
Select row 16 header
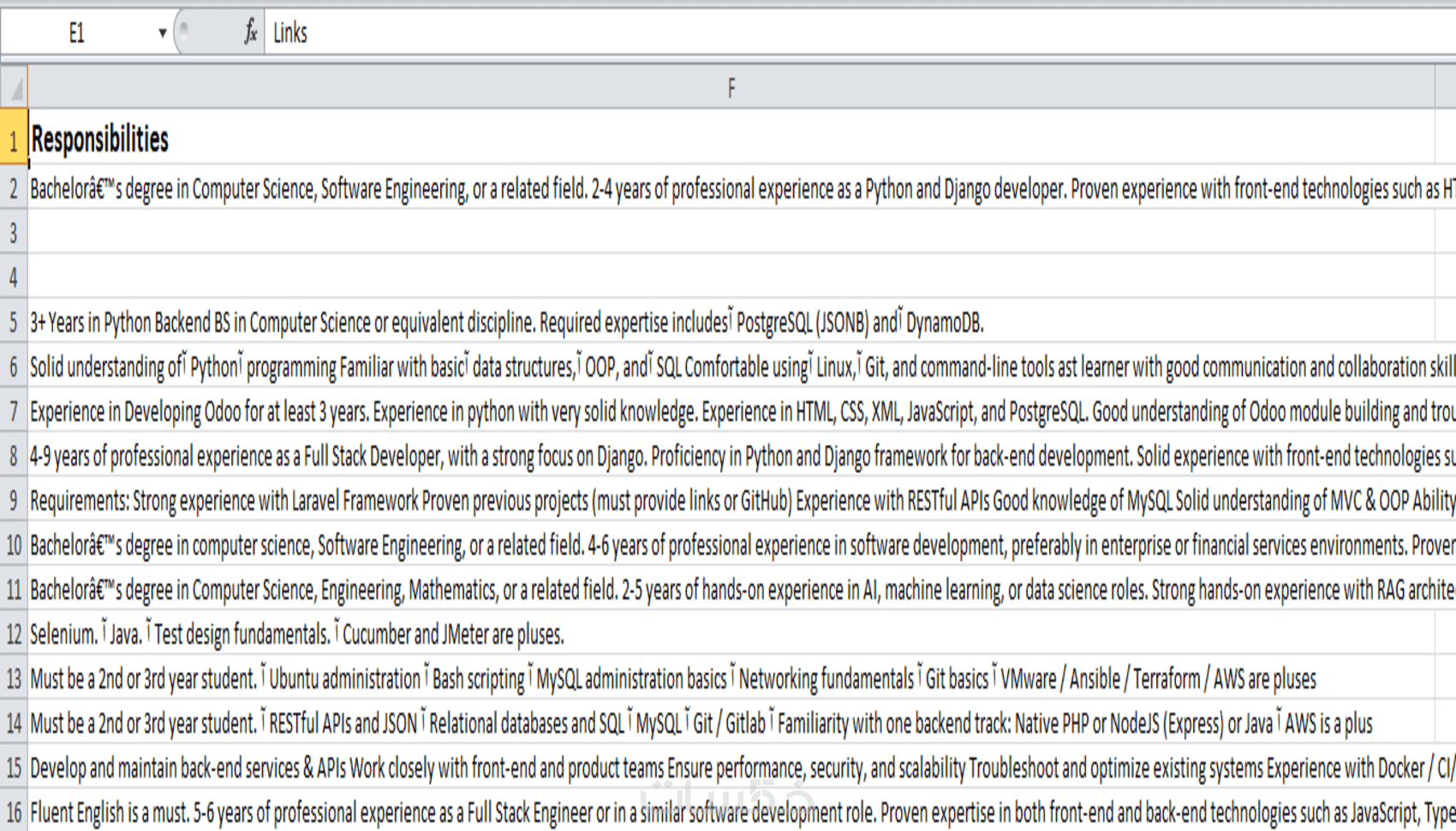14,811
